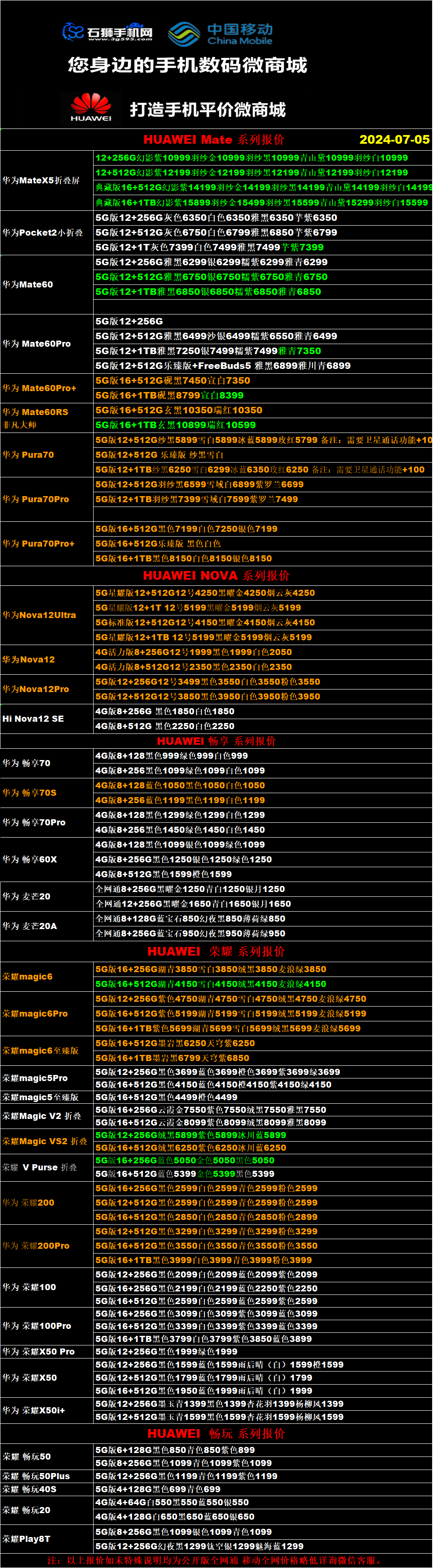Jump to the HUAWEI 畅享 系列报价 heading
The image size is (433, 1568).
[x=216, y=741]
